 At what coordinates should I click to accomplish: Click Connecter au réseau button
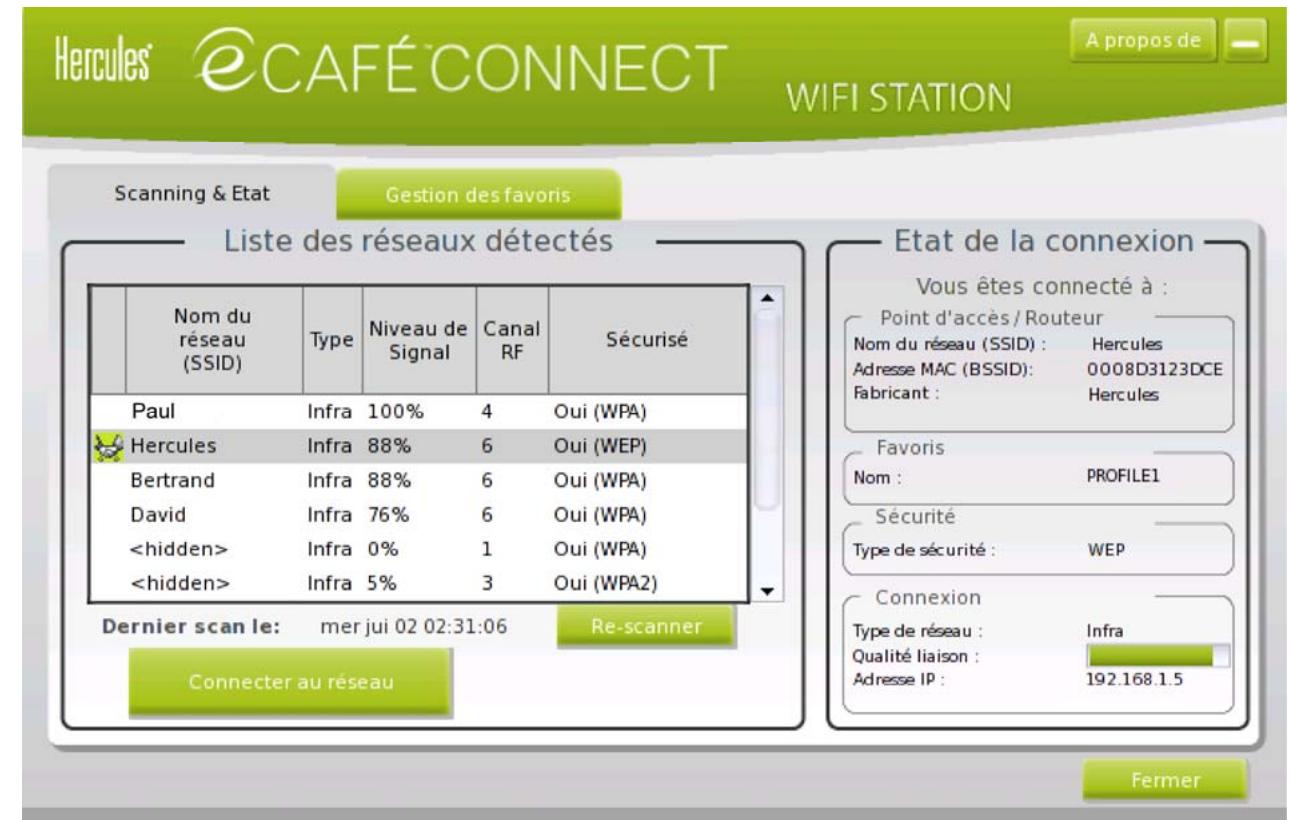point(289,682)
